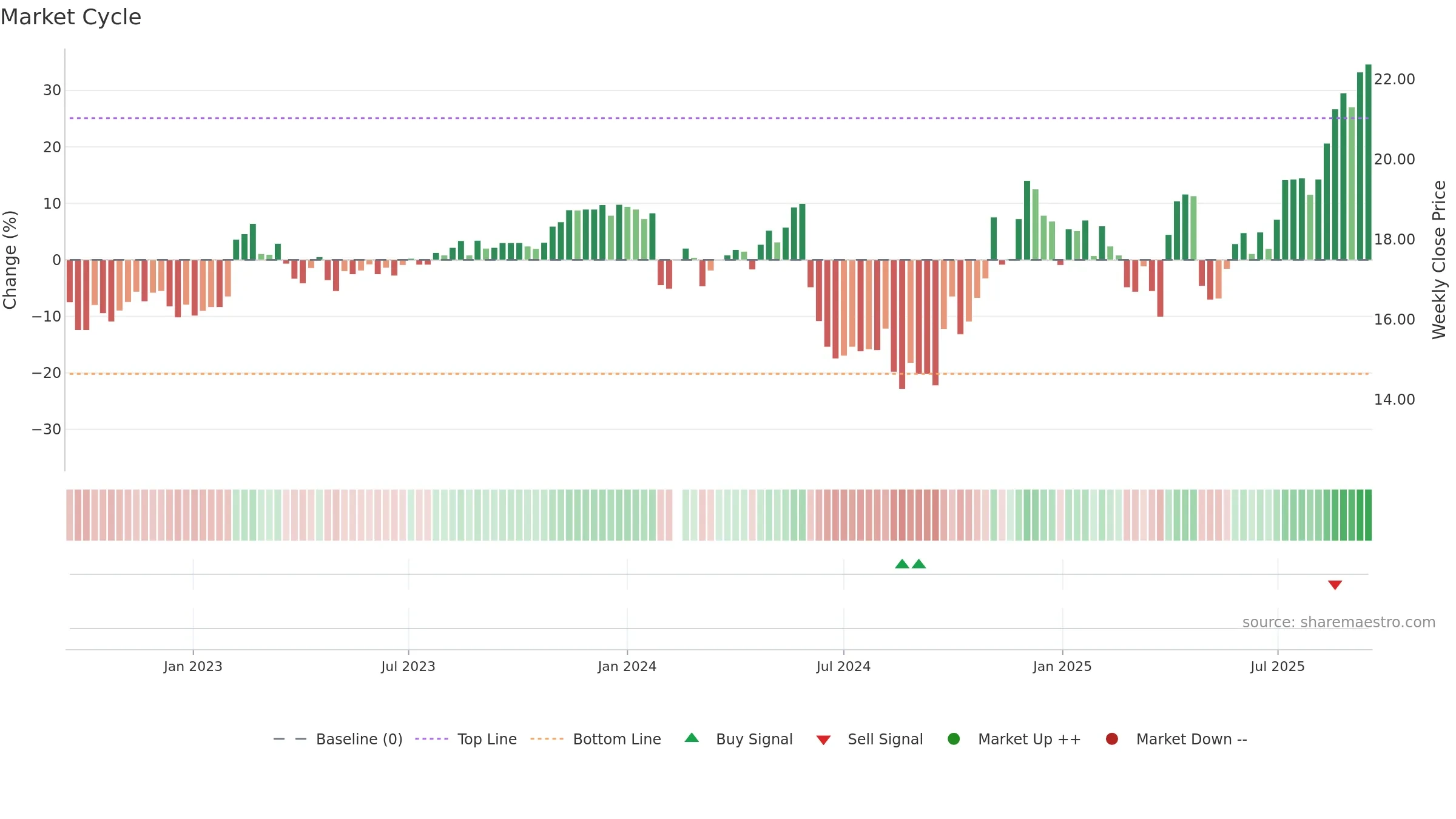Viewport: 1456px width, 819px height.
Task: Click the Jan 2024 axis label
Action: point(627,666)
